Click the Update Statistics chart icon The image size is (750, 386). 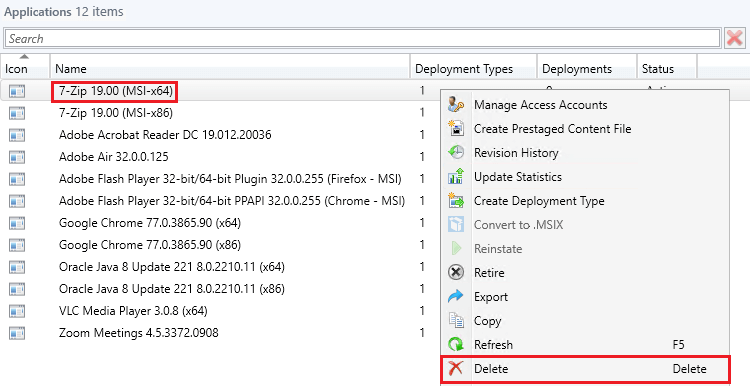coord(456,176)
